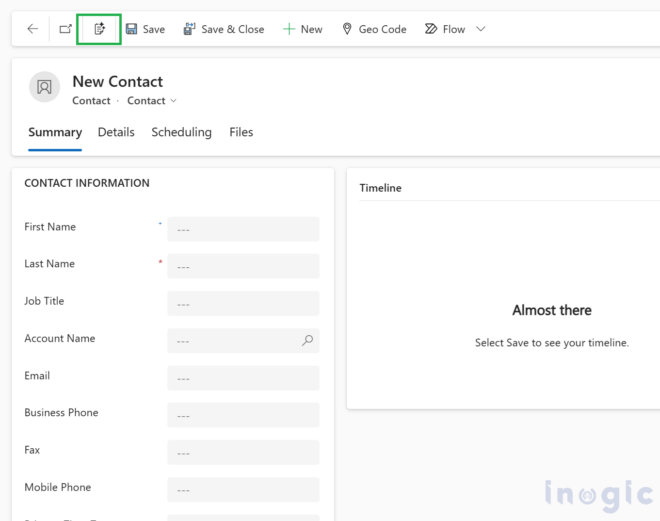Switch to the Scheduling tab

181,132
